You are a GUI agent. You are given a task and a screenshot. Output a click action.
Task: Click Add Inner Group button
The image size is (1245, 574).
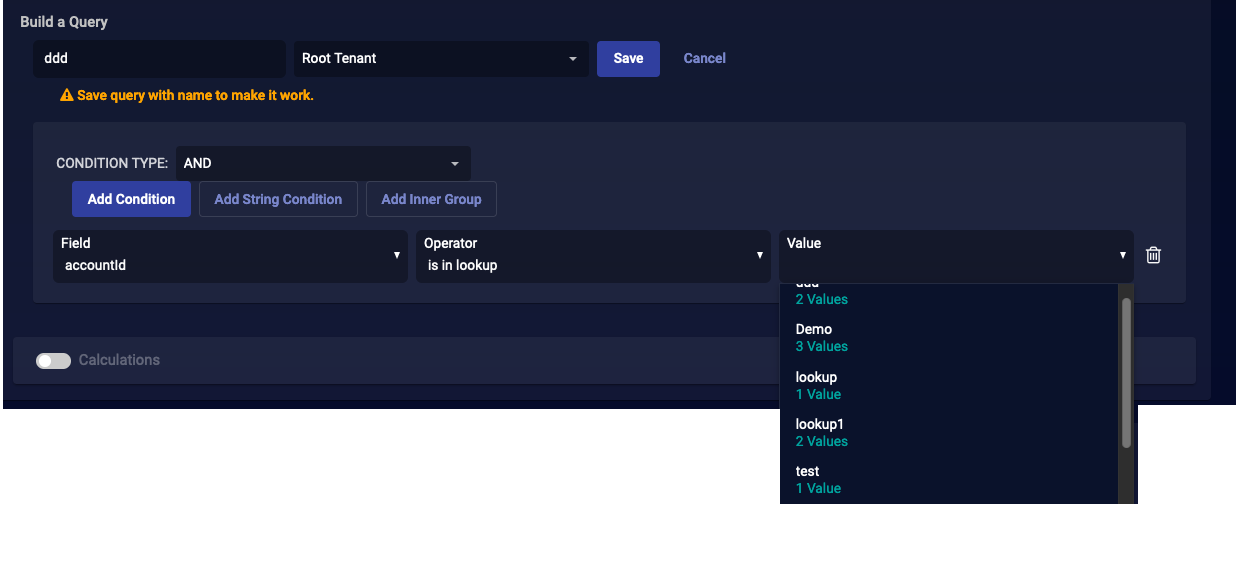[431, 199]
